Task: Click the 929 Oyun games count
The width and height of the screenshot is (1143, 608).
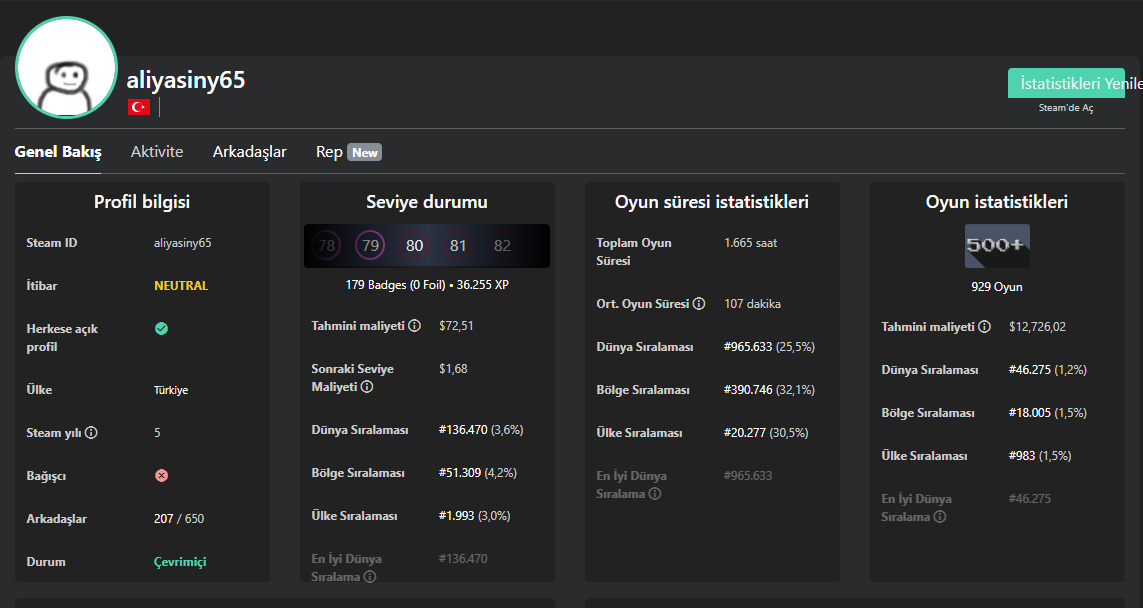Action: tap(996, 287)
